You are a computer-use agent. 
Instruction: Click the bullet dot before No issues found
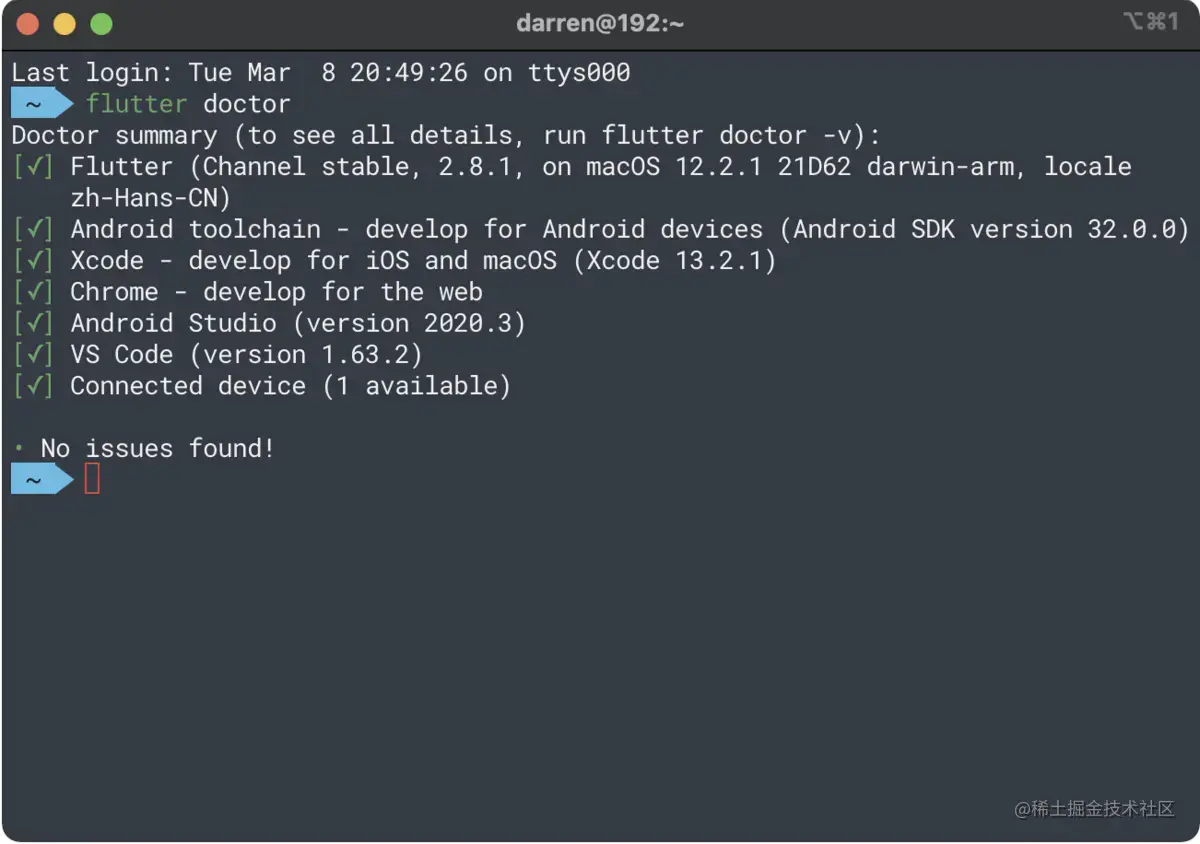point(19,448)
